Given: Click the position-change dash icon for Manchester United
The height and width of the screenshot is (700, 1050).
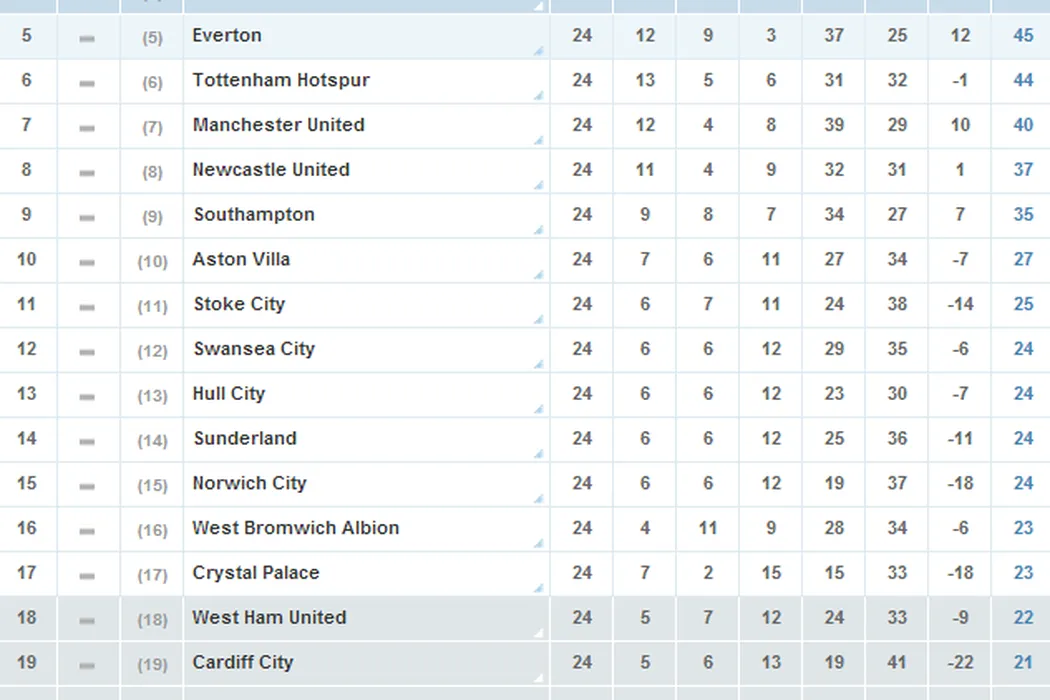Looking at the screenshot, I should pyautogui.click(x=87, y=128).
